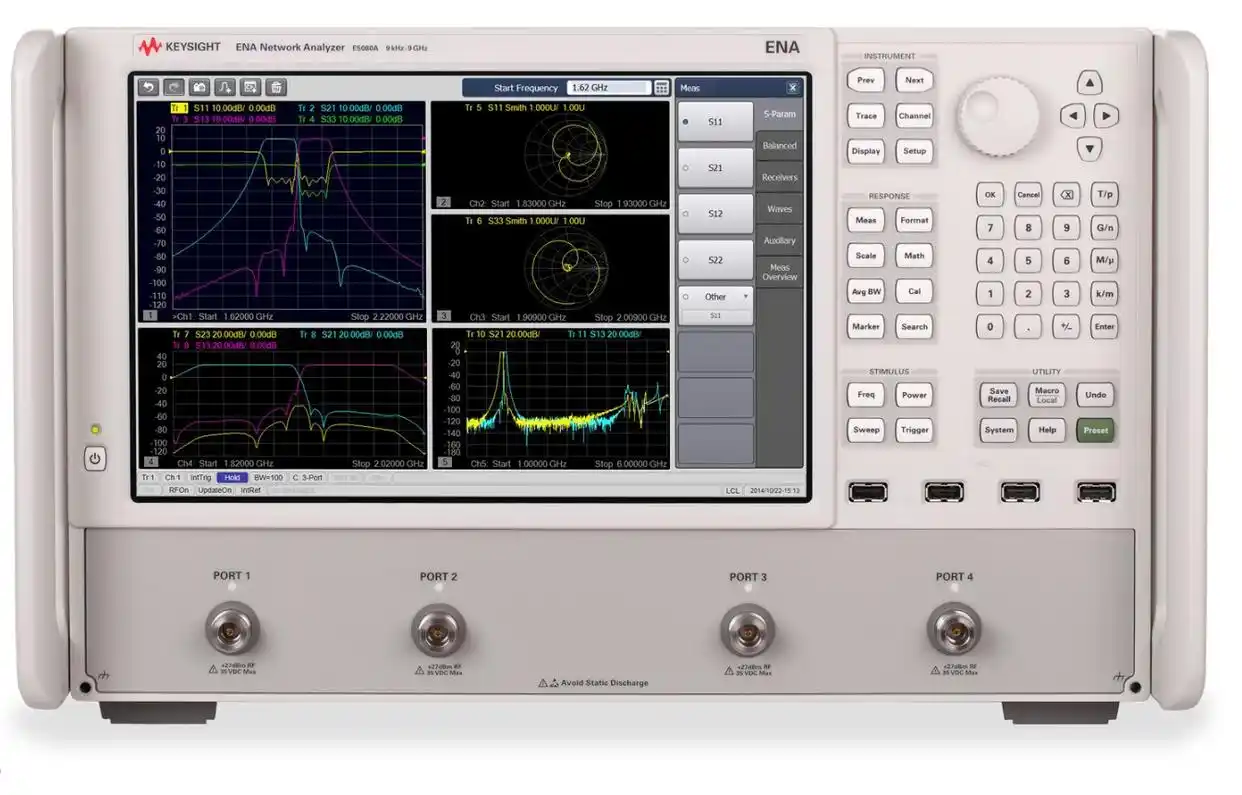Select the Port 1 connector

click(x=232, y=628)
